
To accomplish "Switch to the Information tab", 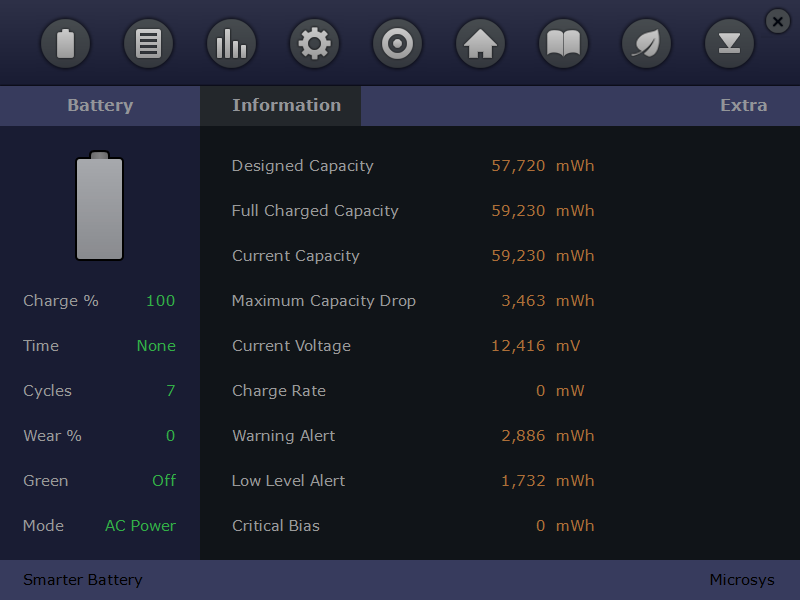I will point(286,105).
